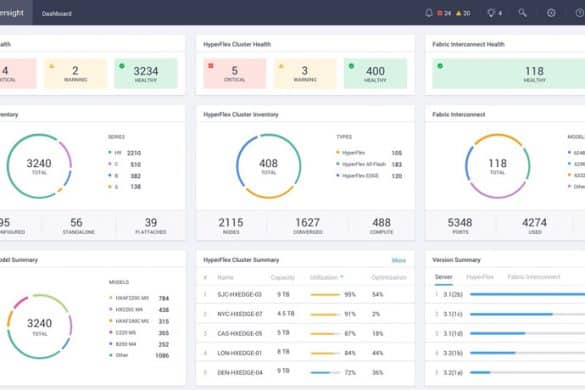This screenshot has width=585, height=390.
Task: Click the green dot on the 3234 healthy tile
Action: (122, 66)
